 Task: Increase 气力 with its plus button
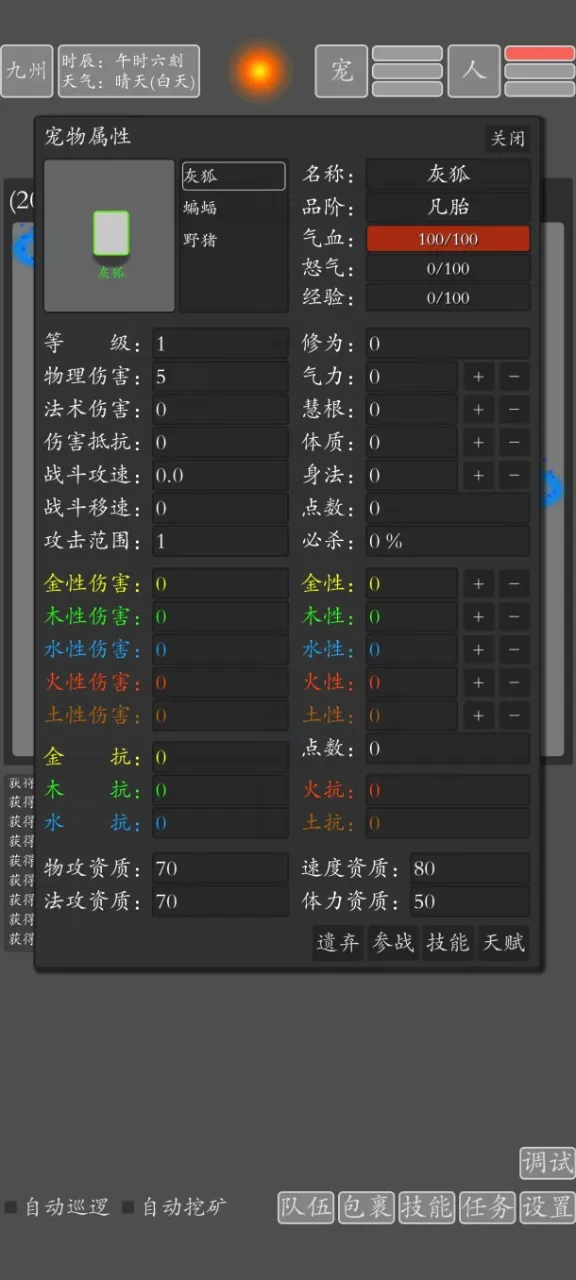(478, 377)
